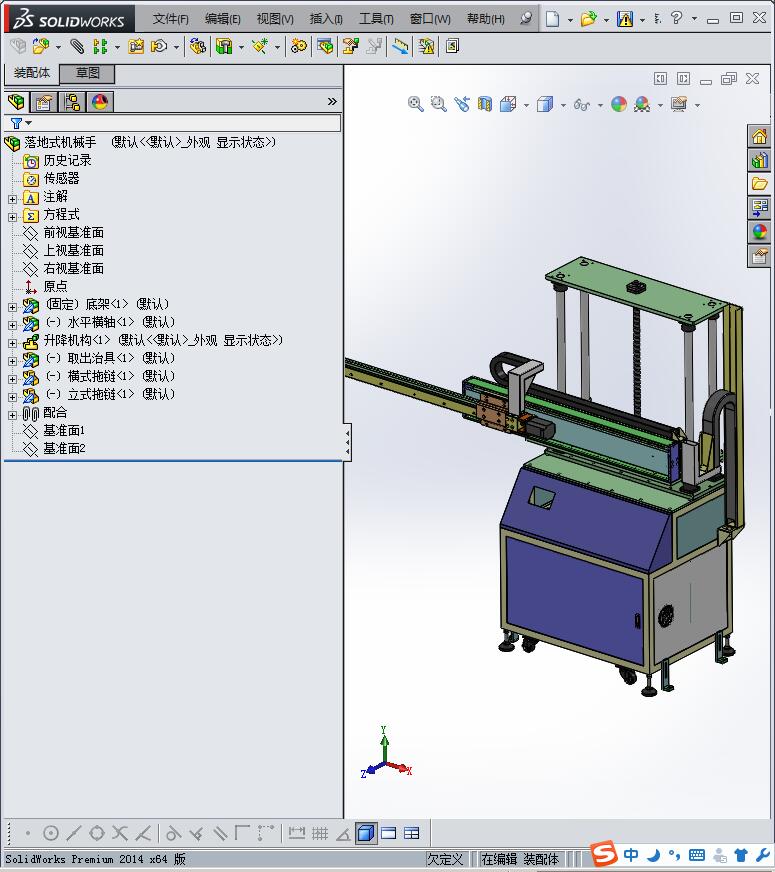Switch to the 草图 tab
This screenshot has width=775, height=872.
coord(87,73)
